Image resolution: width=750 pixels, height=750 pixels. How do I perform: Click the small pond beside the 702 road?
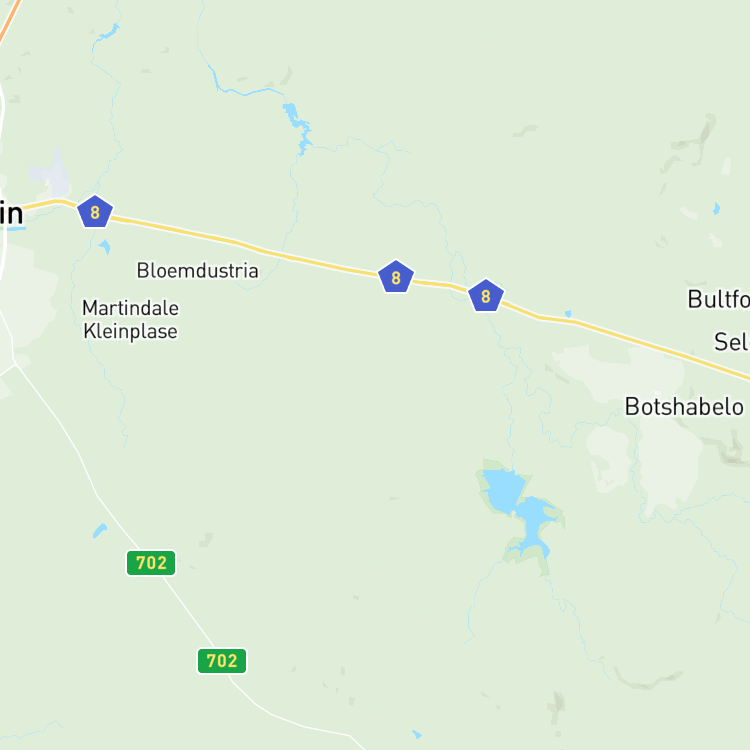99,530
